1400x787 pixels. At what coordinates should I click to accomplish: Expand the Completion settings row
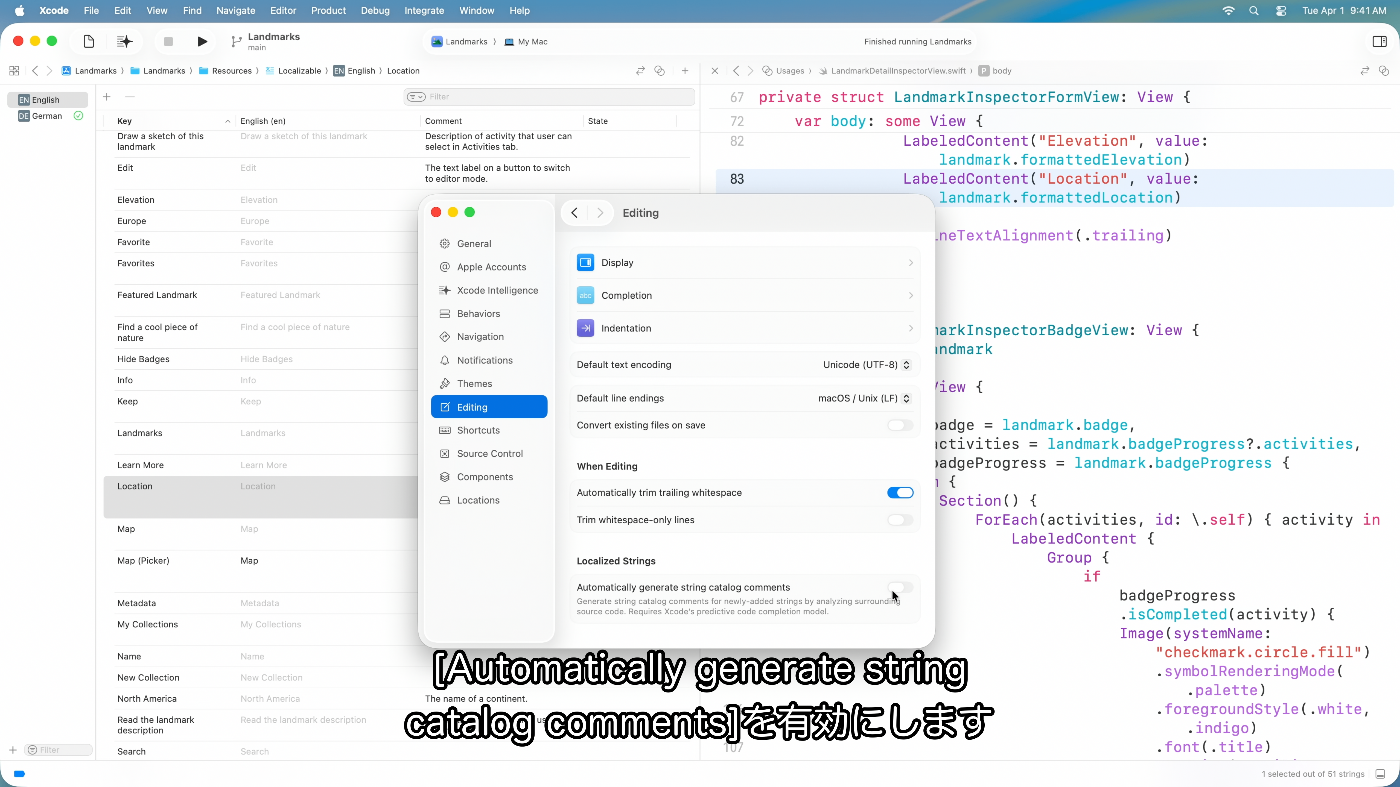click(x=745, y=296)
